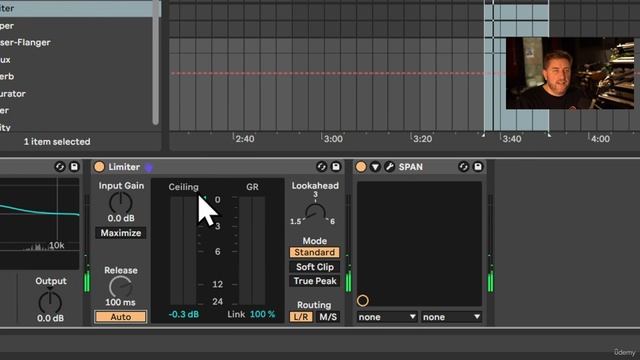Click the '1 item selected' status text
The image size is (640, 360).
point(57,142)
